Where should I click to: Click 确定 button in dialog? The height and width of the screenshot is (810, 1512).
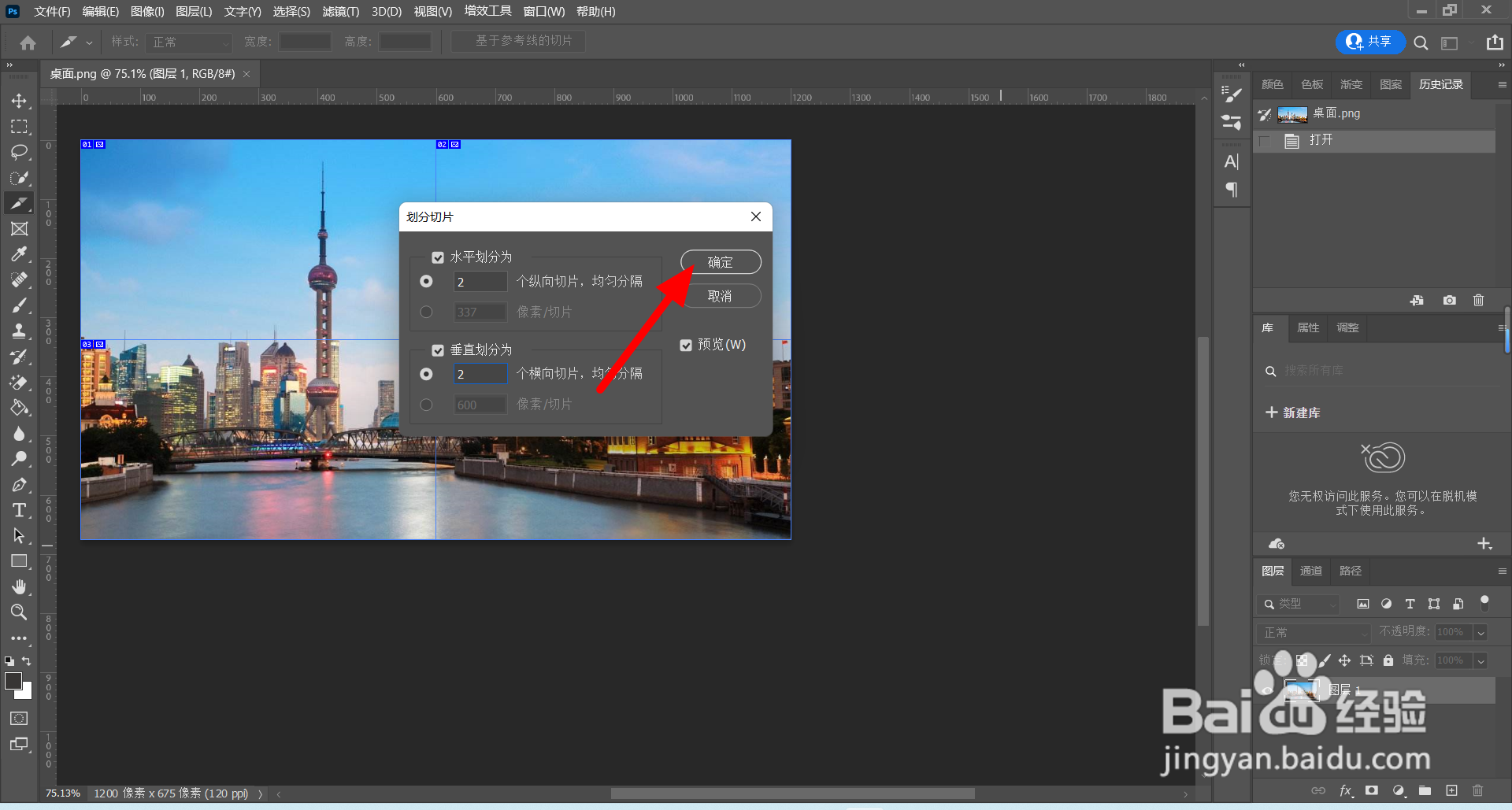[x=721, y=262]
